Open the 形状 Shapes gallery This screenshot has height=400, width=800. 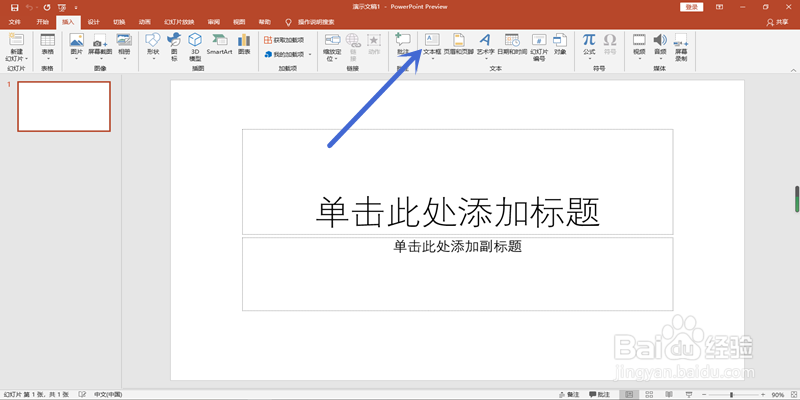point(153,47)
